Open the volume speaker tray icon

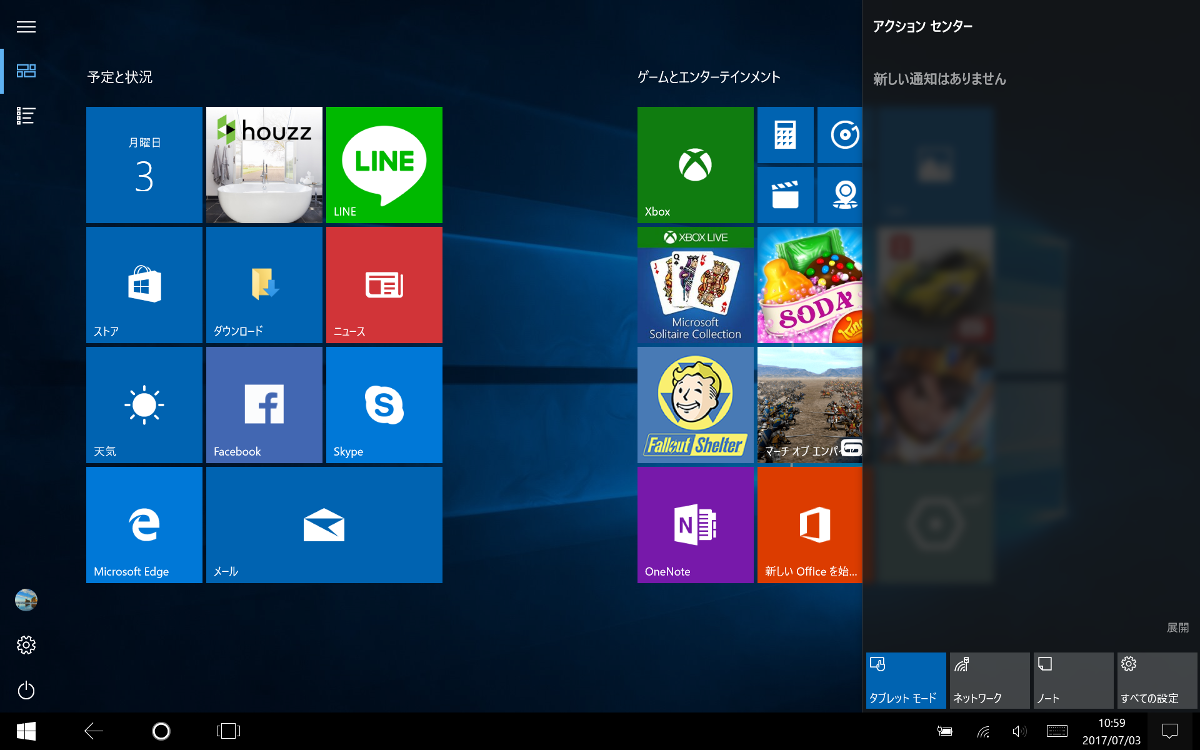point(1019,731)
